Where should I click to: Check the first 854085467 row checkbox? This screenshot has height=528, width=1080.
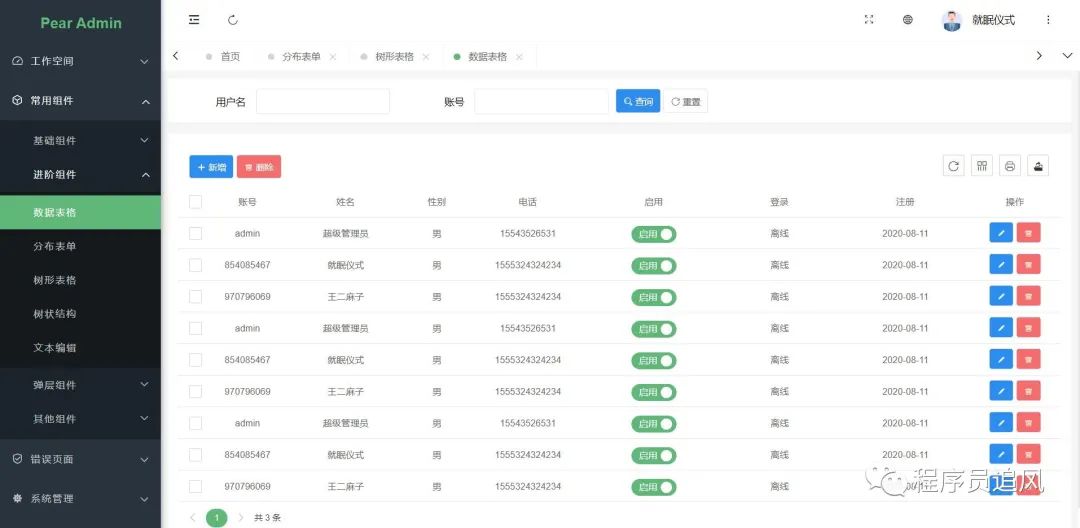click(x=196, y=265)
